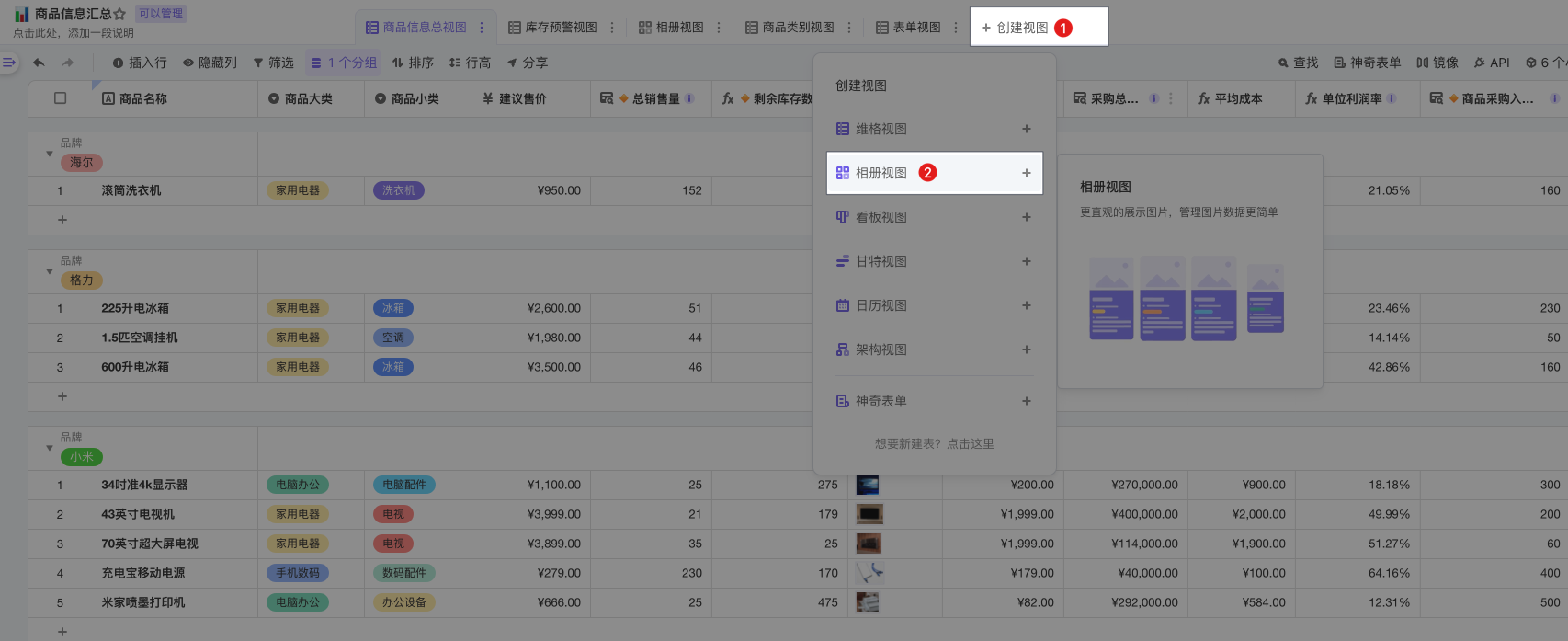Open the 商品类别视图 tab
Screen dimensions: 1568x641
pos(790,28)
